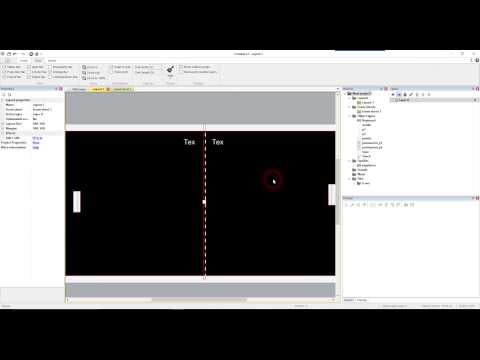The width and height of the screenshot is (480, 360).
Task: Switch to the Events ribbon tab
Action: click(x=52, y=61)
